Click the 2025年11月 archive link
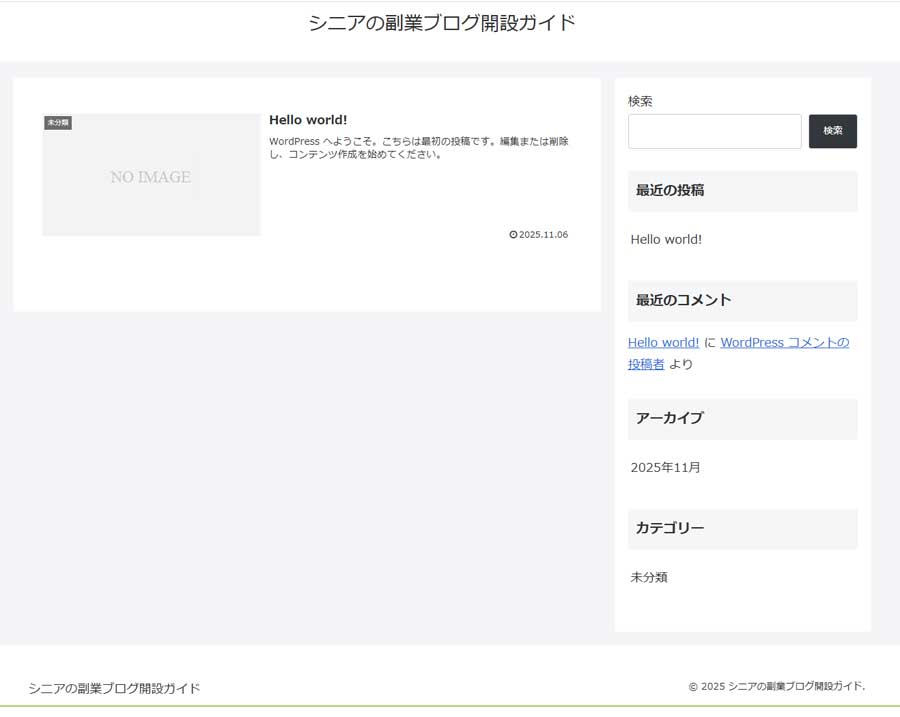 [x=666, y=467]
